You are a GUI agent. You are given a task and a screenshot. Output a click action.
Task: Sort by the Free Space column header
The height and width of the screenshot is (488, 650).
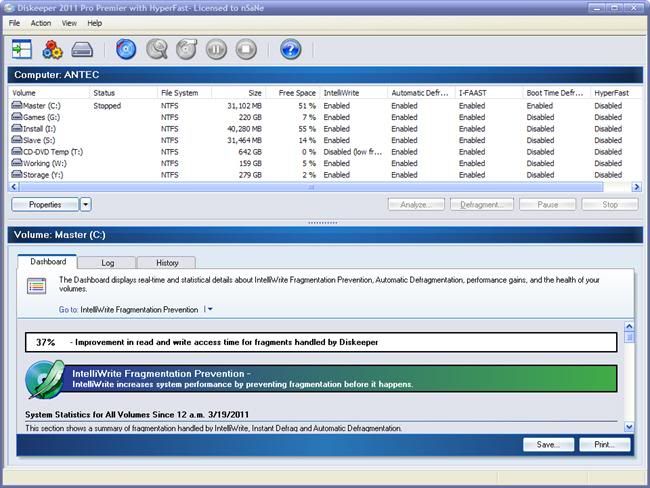(293, 93)
